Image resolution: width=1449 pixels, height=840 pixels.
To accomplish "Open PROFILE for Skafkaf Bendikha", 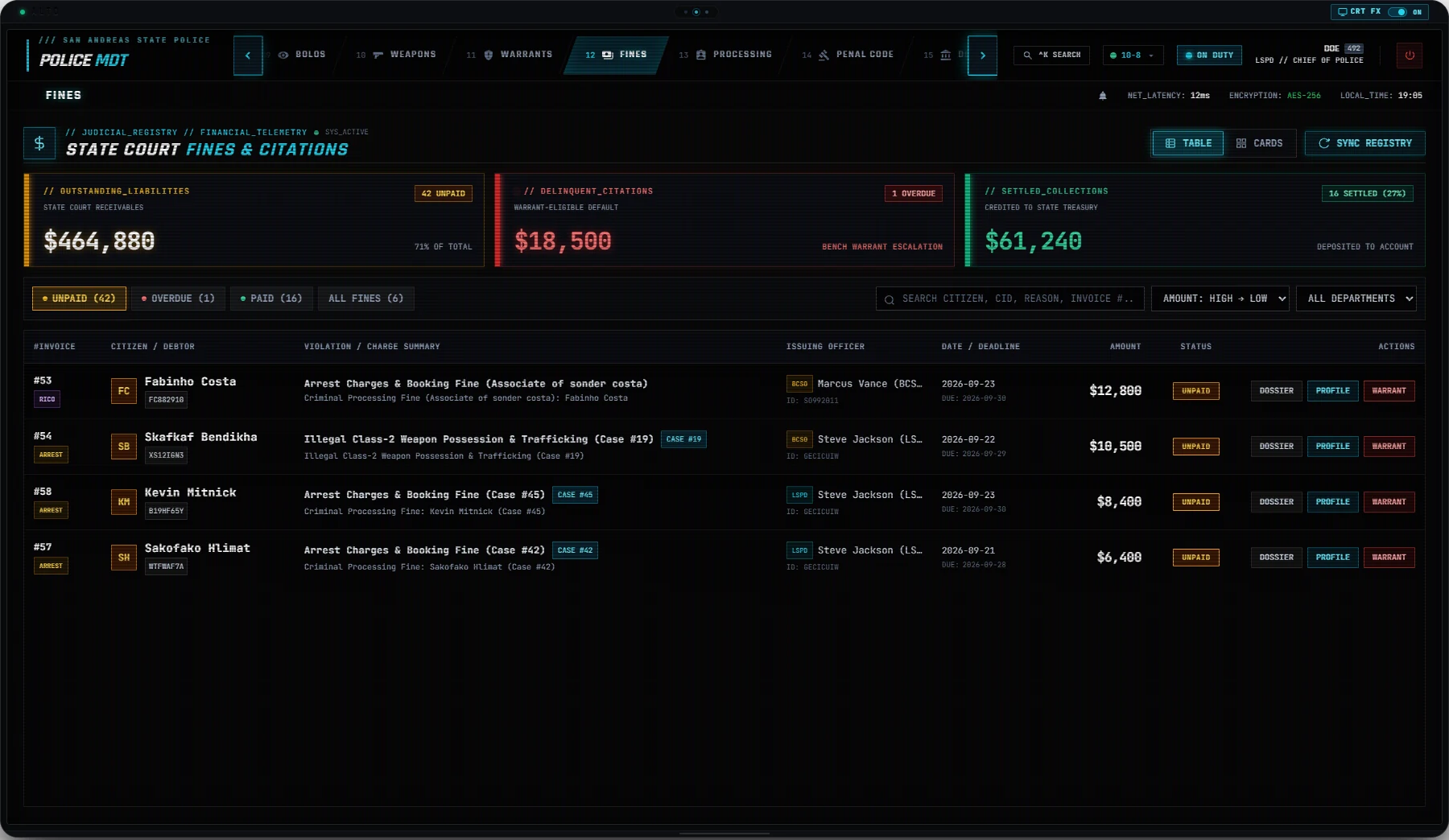I will tap(1333, 447).
